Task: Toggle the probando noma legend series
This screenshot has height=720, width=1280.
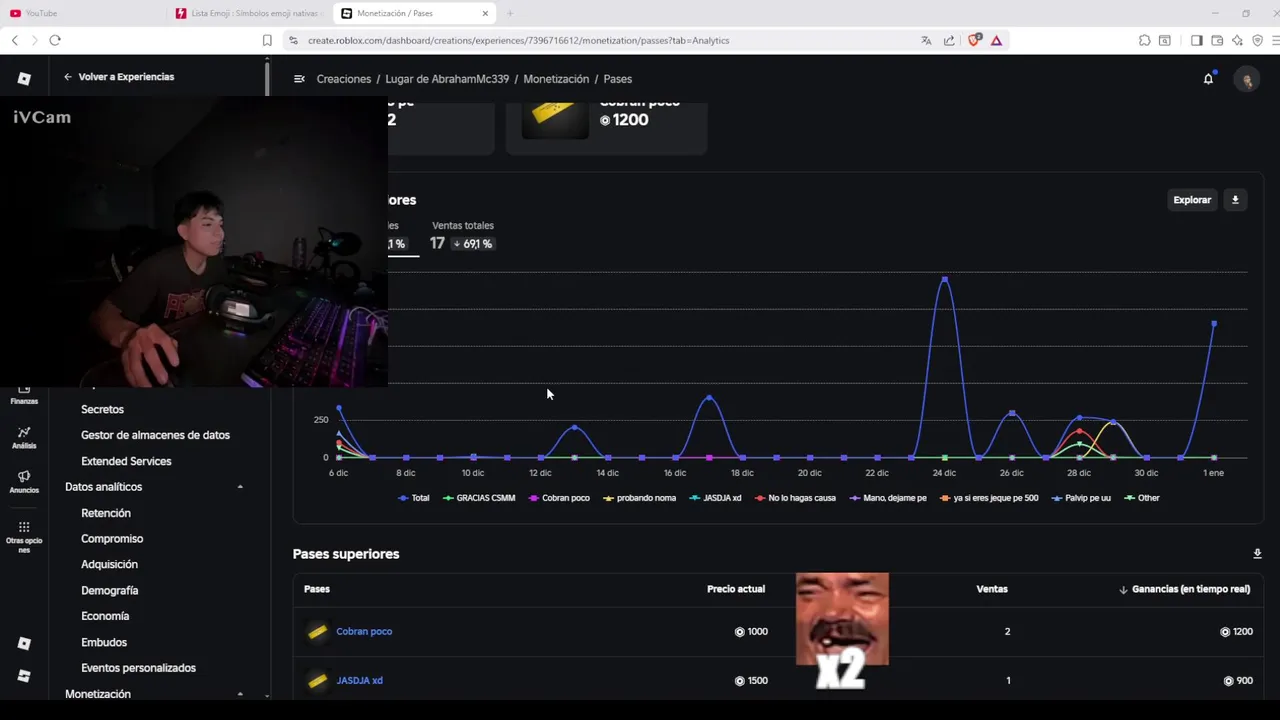Action: point(640,498)
